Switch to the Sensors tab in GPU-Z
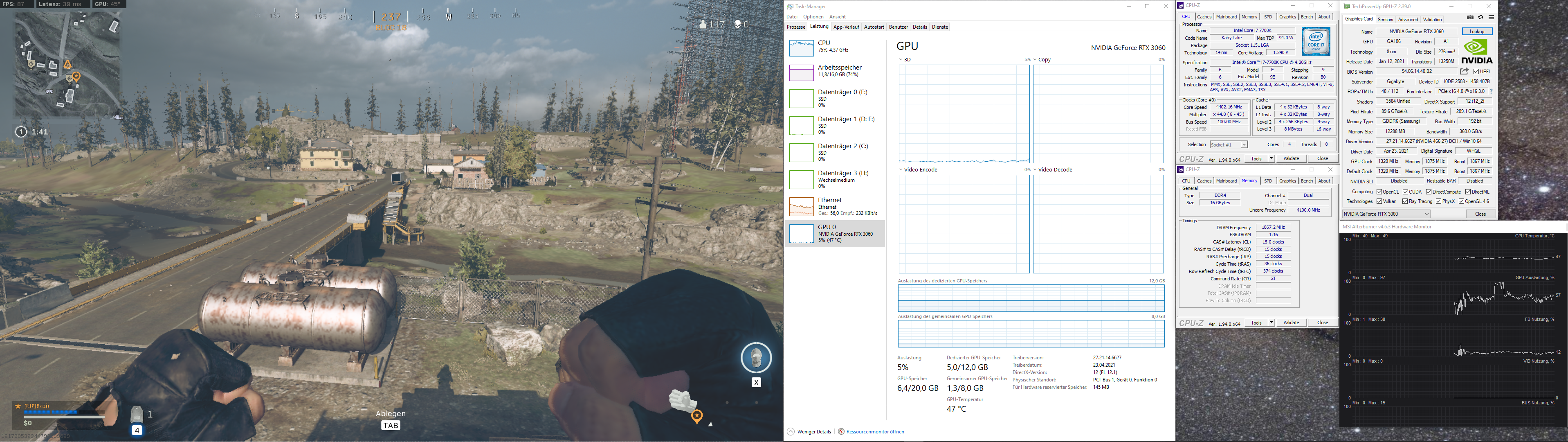The height and width of the screenshot is (442, 1568). (1385, 20)
